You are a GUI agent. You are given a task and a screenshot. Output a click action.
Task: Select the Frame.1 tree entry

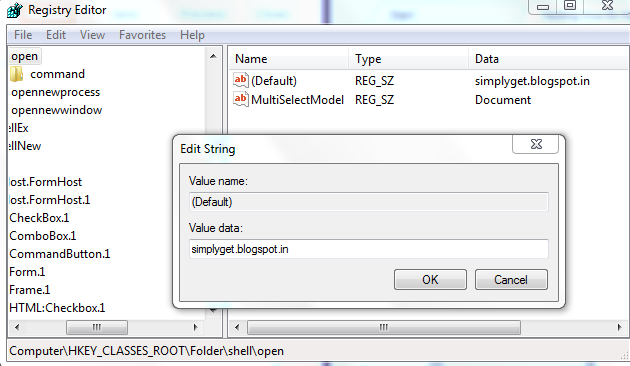click(x=30, y=290)
